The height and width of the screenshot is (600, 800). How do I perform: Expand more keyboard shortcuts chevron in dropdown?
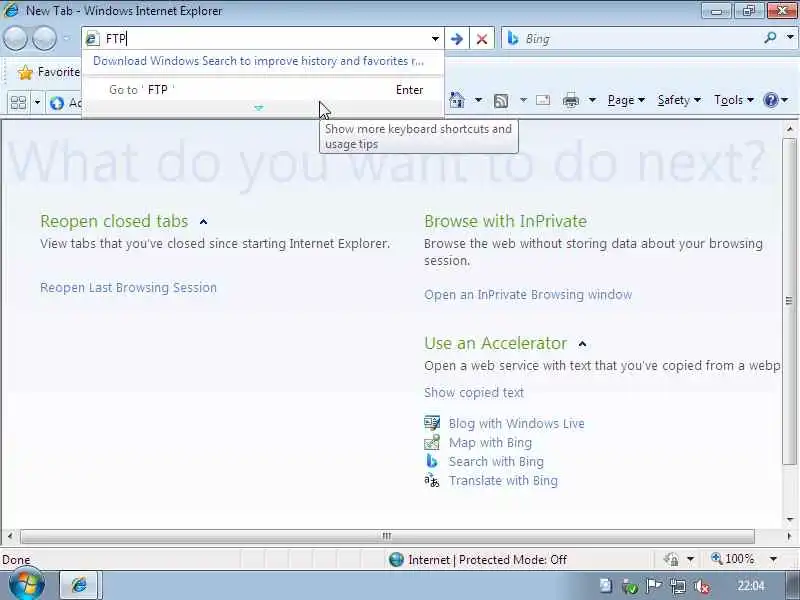[259, 108]
